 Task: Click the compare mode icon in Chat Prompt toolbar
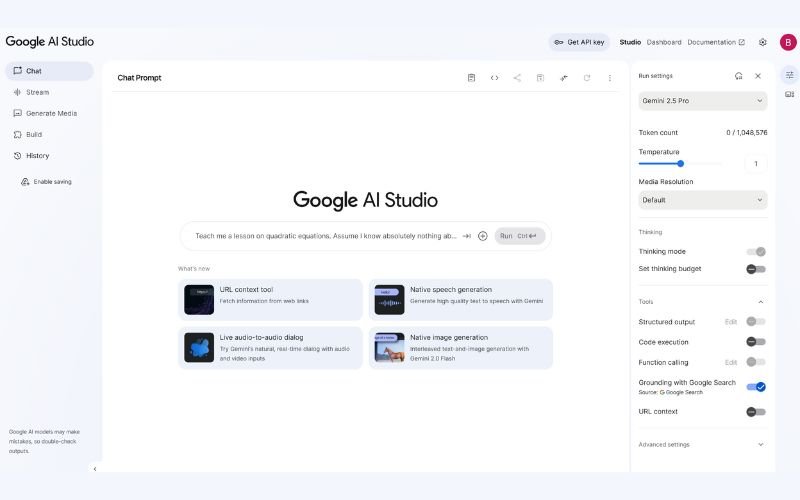[x=564, y=78]
